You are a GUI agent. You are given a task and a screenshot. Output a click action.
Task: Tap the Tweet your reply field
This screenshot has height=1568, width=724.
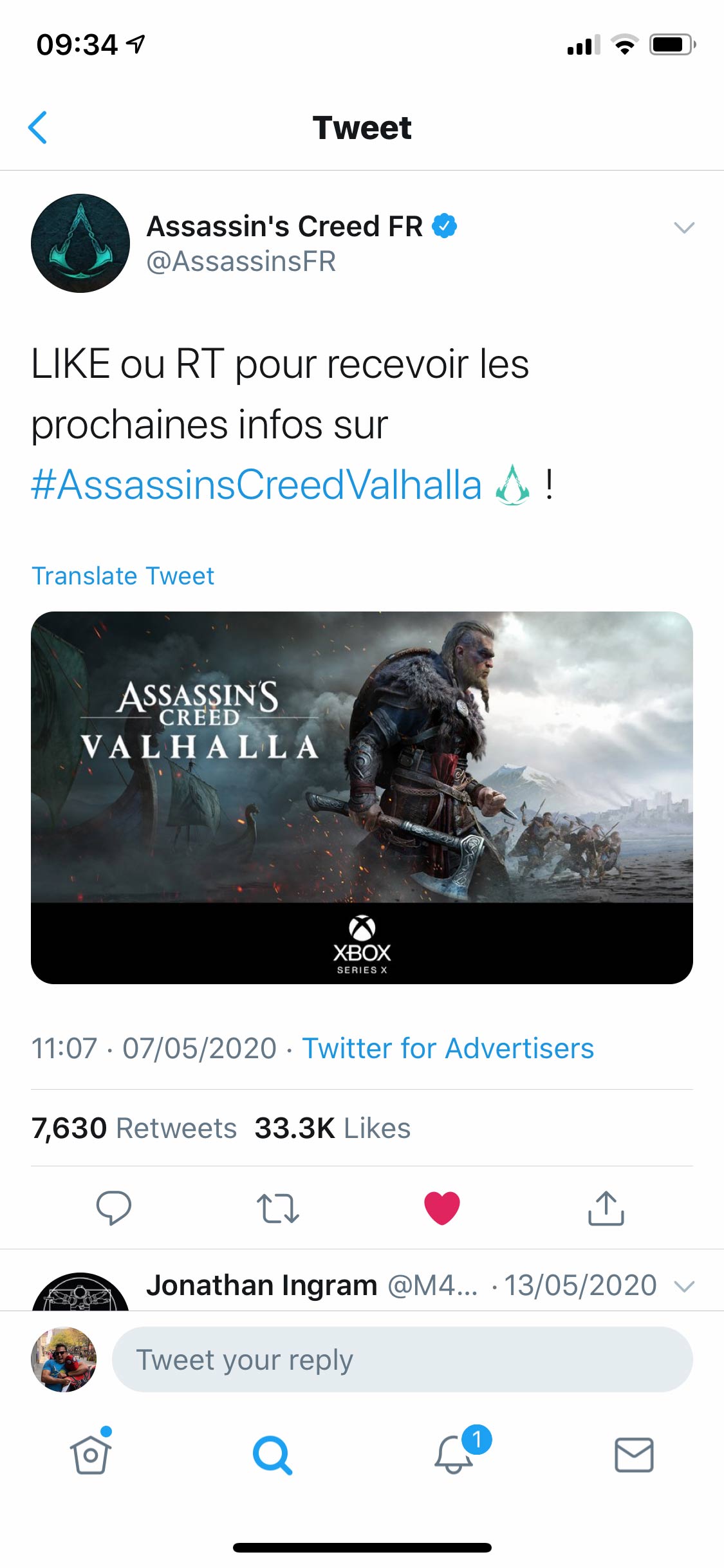point(402,1359)
